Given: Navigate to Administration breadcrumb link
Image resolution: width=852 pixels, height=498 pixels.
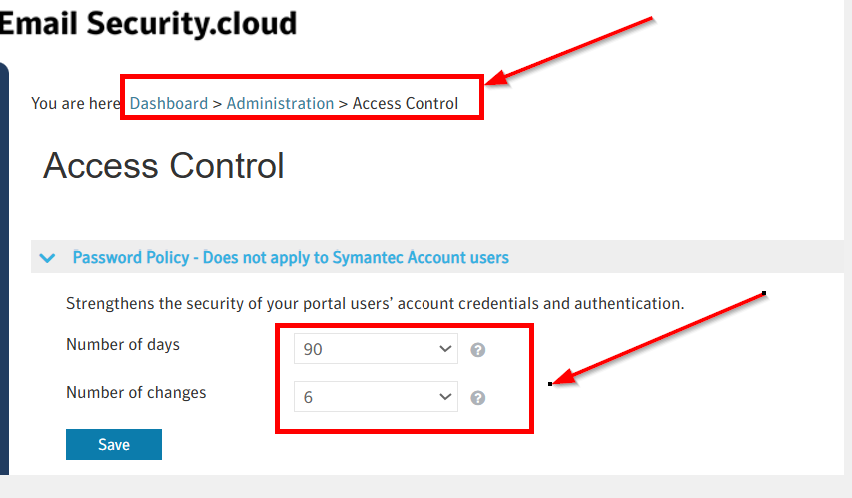Looking at the screenshot, I should 280,103.
